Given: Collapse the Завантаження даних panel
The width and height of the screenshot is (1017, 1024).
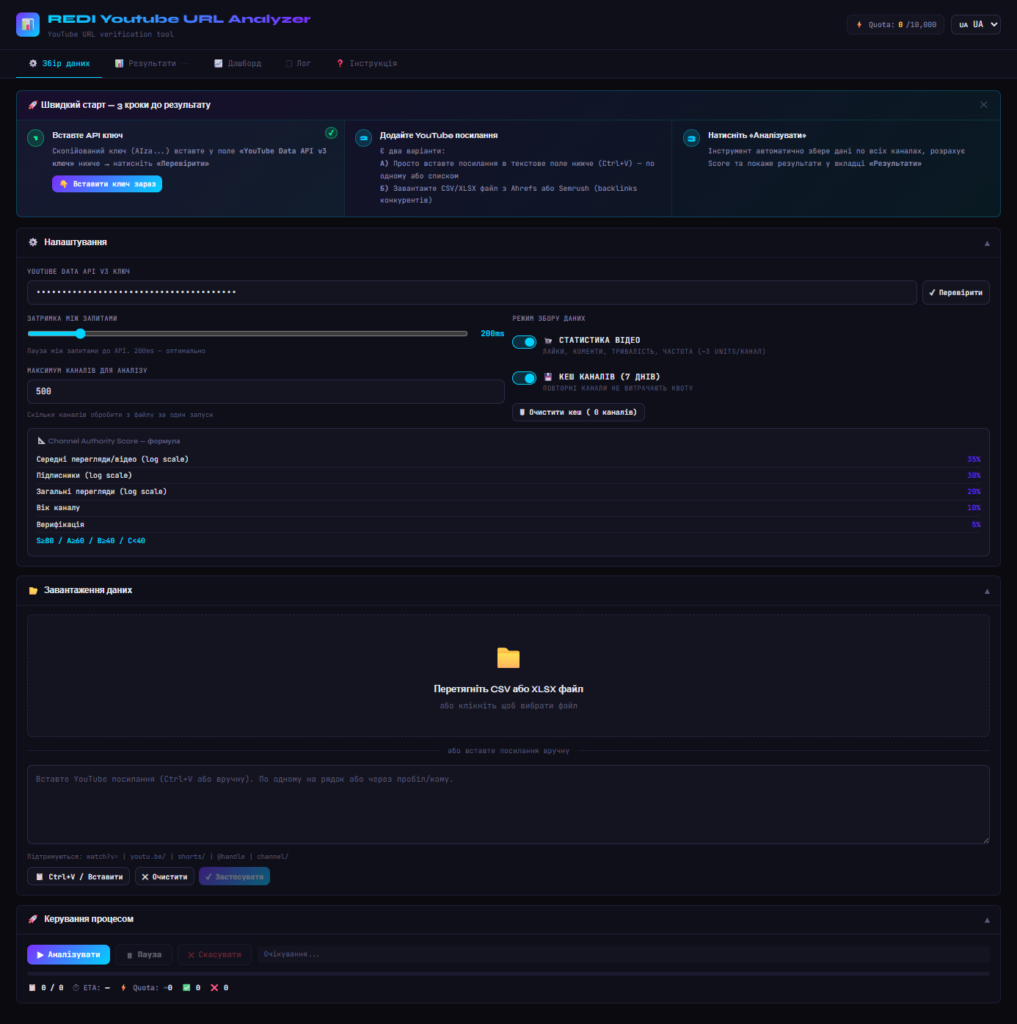Looking at the screenshot, I should pos(987,591).
